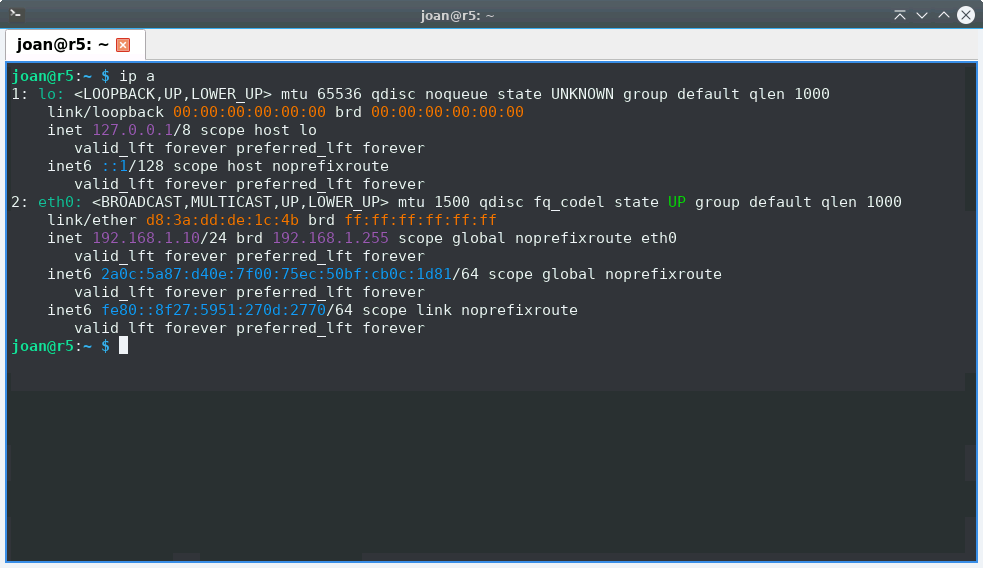The image size is (983, 568).
Task: Close the joan@r5 tab with red X
Action: point(123,45)
